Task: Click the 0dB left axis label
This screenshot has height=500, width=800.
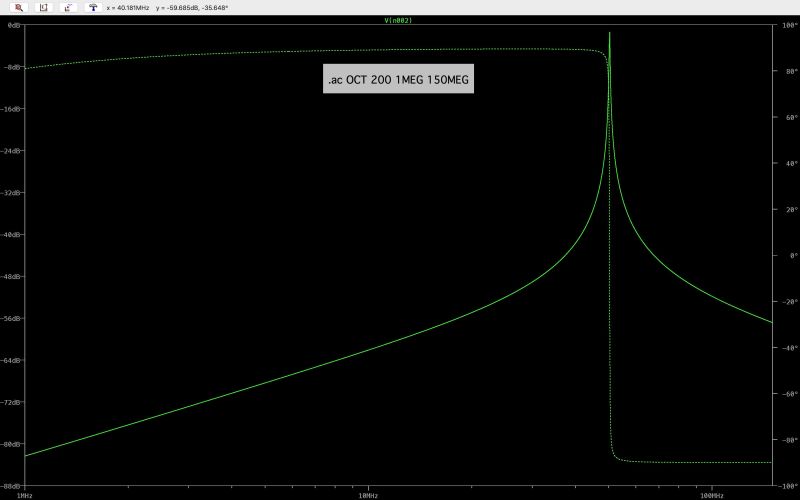Action: (x=14, y=25)
